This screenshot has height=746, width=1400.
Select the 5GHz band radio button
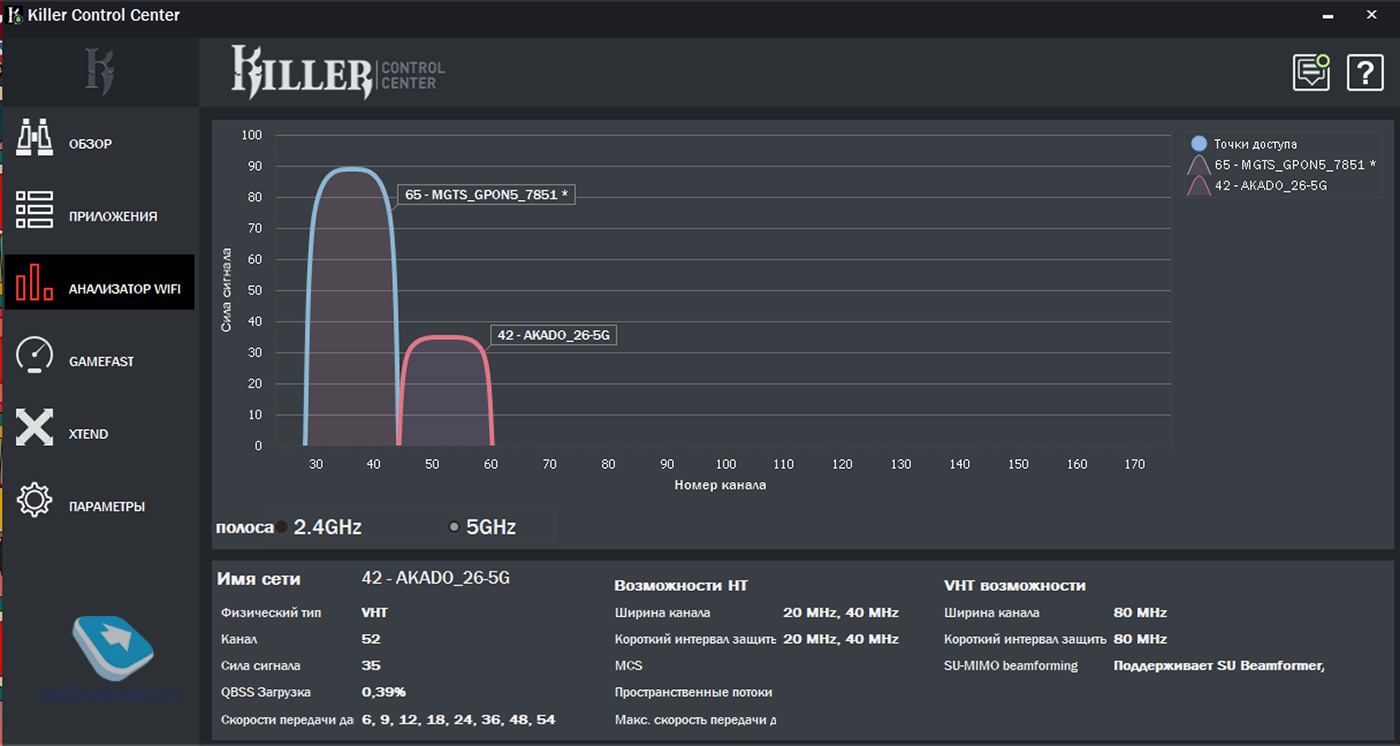coord(454,527)
